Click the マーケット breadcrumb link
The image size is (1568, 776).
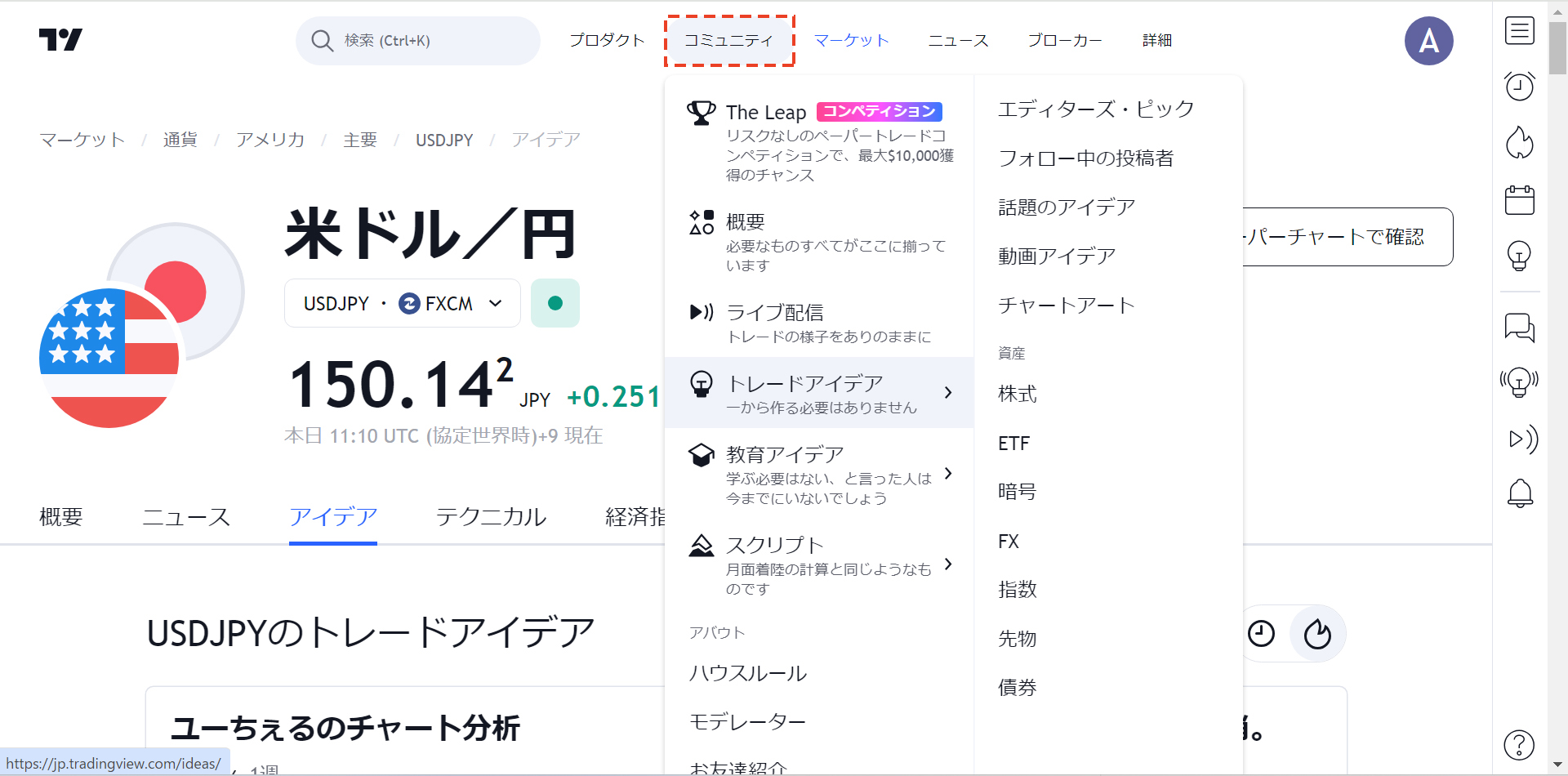pyautogui.click(x=82, y=140)
